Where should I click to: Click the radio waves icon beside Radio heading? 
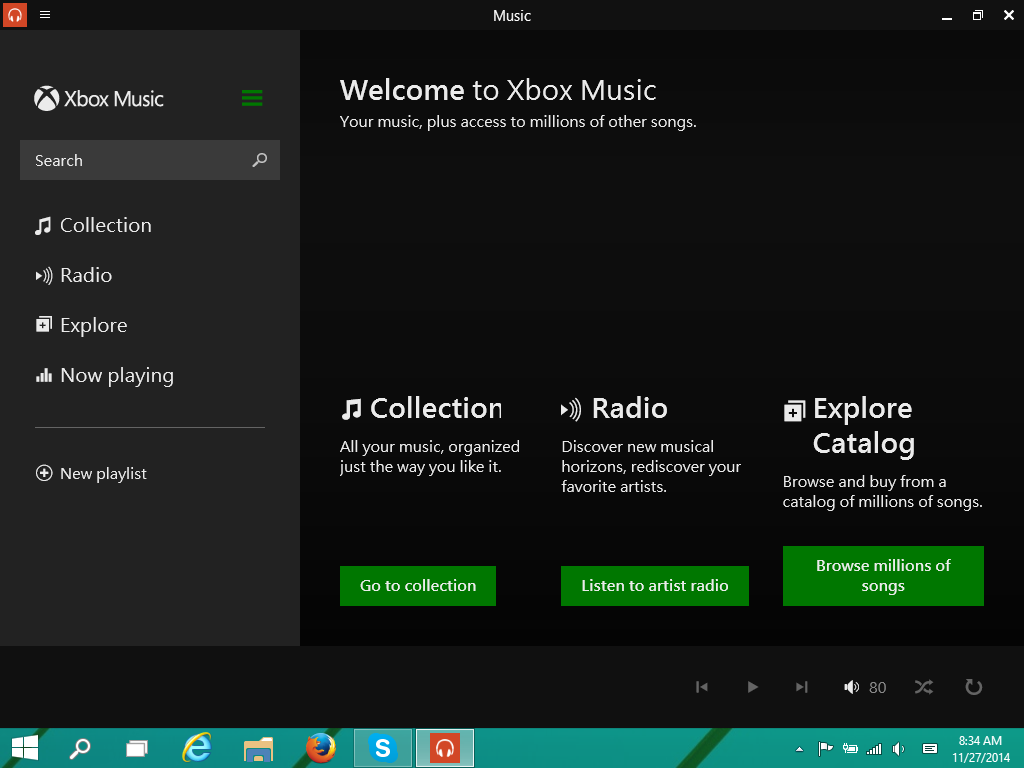pos(571,409)
